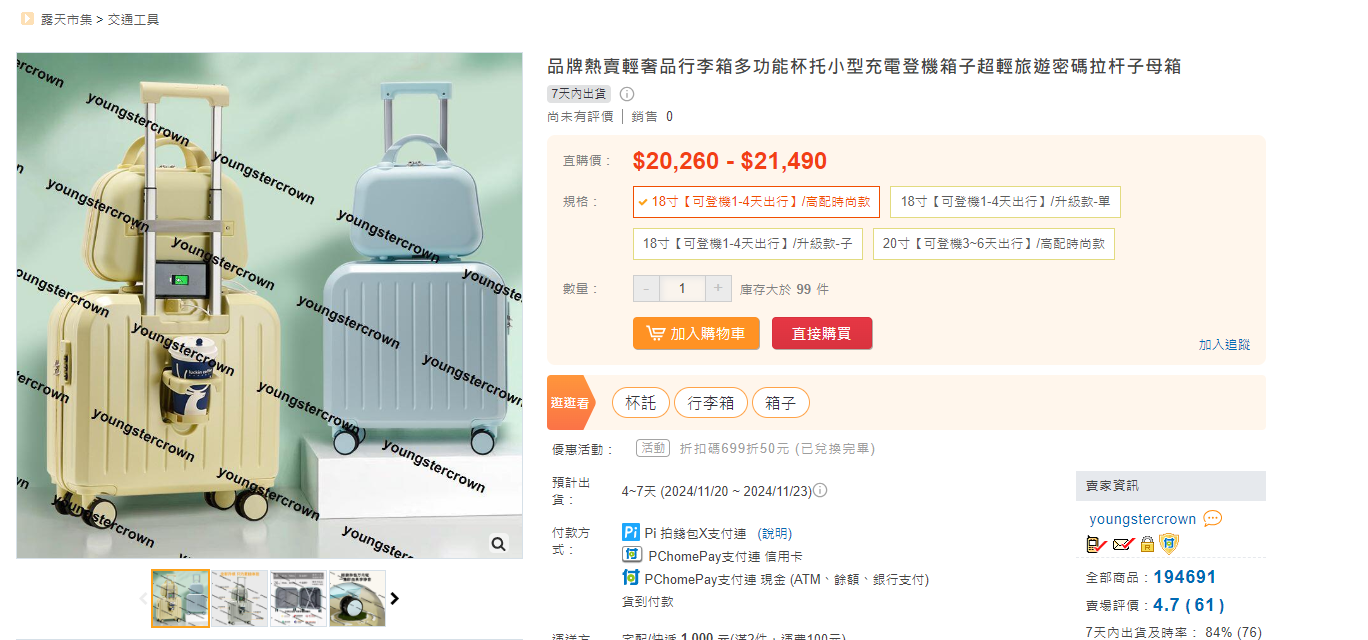The height and width of the screenshot is (640, 1368).
Task: Click the quantity input field
Action: (x=682, y=289)
